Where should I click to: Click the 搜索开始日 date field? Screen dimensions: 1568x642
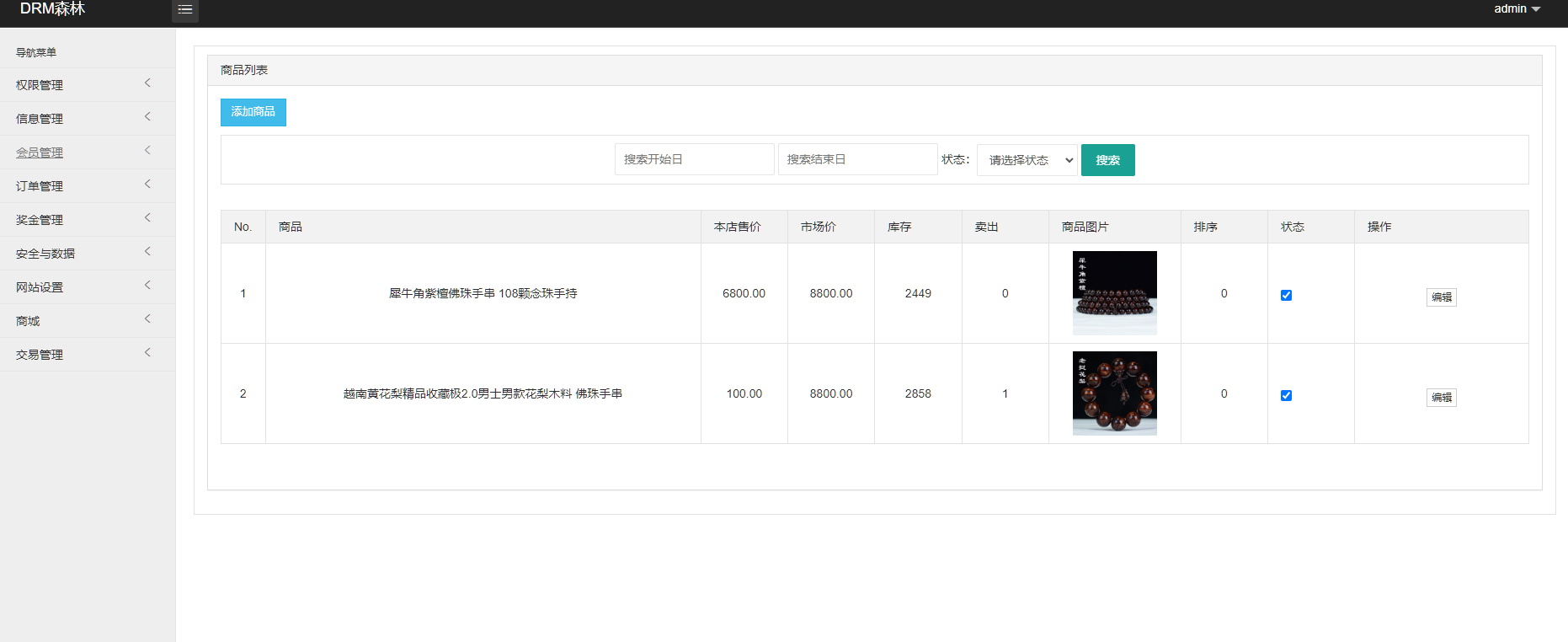(694, 159)
